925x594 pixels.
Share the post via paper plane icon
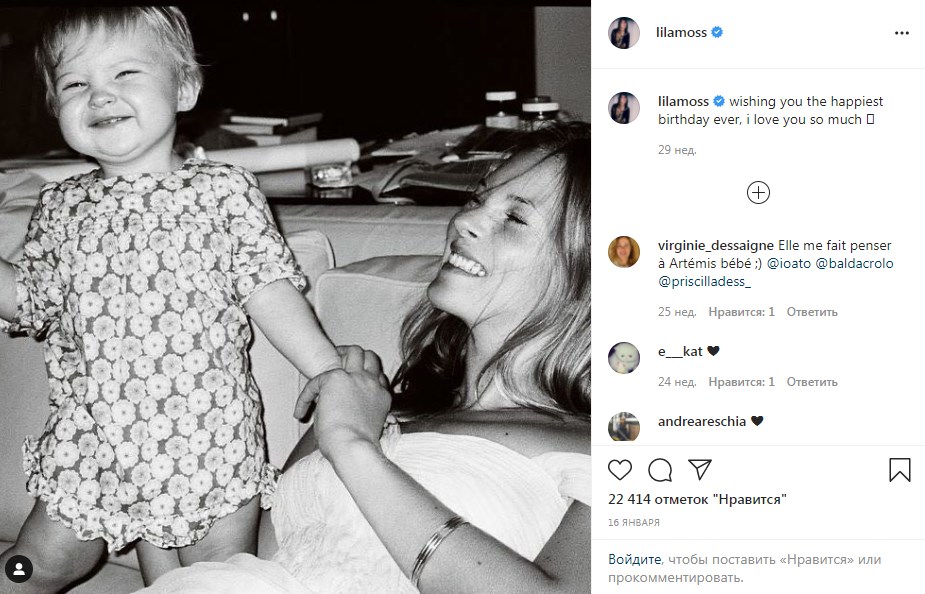pos(700,470)
